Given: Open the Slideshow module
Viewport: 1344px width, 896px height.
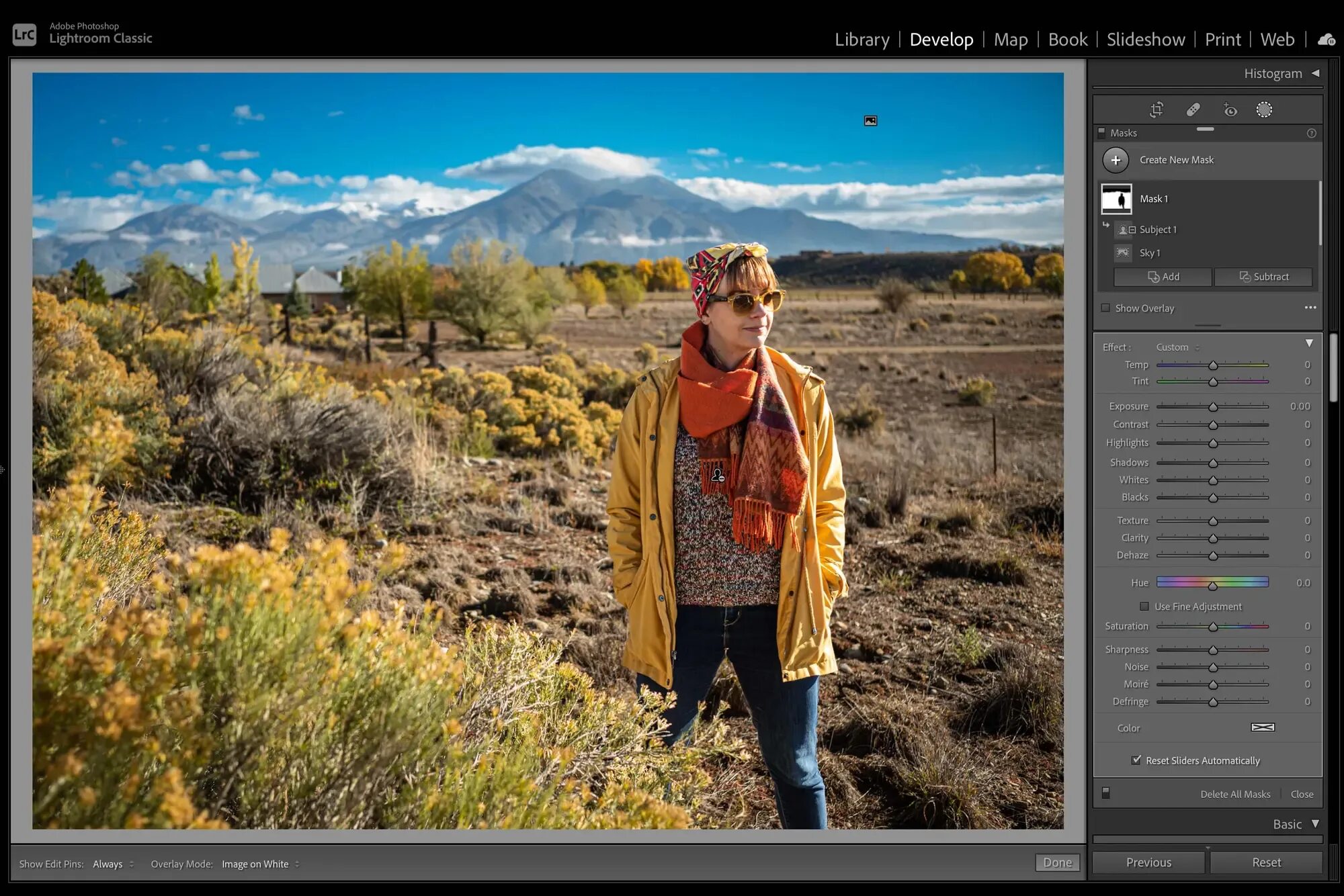Looking at the screenshot, I should (x=1146, y=39).
